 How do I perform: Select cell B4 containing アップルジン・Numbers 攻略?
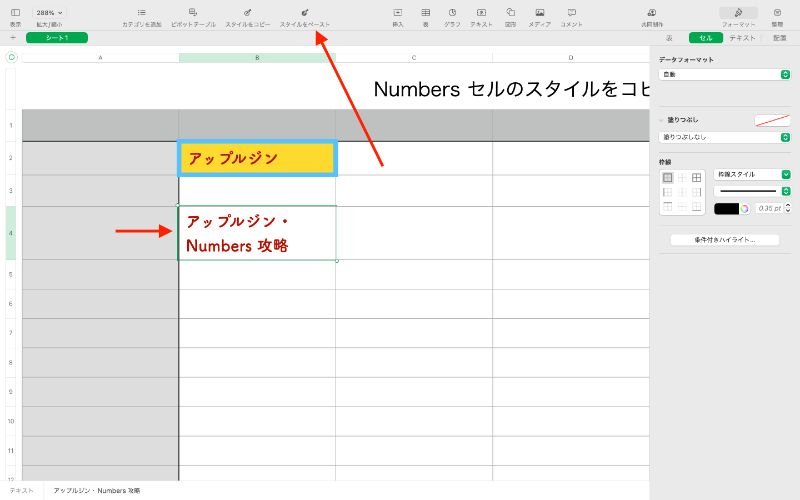pyautogui.click(x=257, y=233)
